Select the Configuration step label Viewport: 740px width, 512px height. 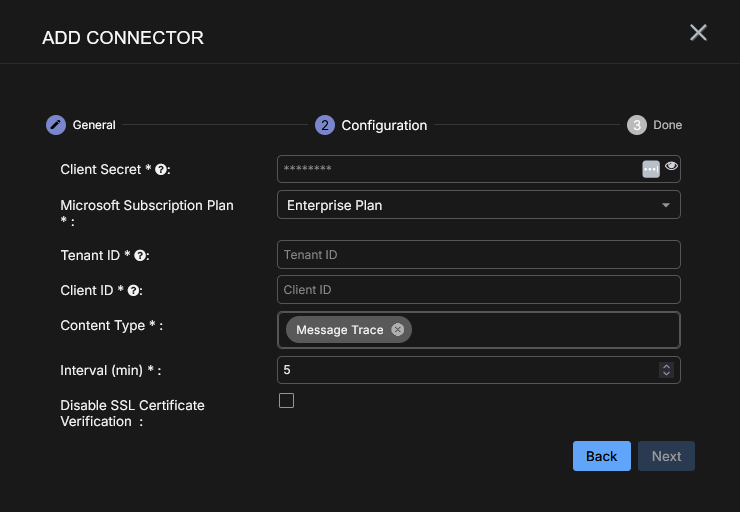[x=384, y=125]
